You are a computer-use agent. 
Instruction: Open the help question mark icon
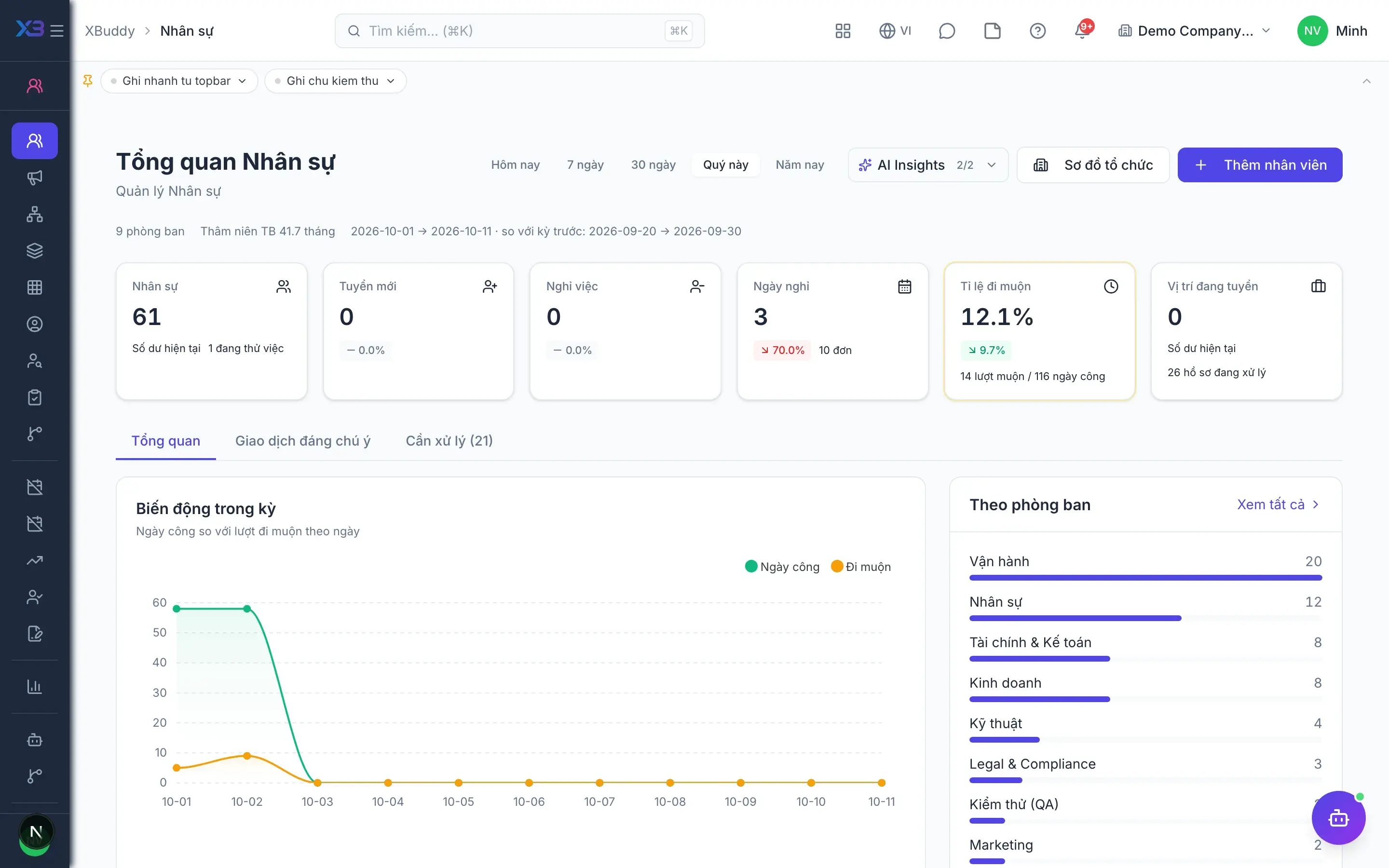point(1038,31)
